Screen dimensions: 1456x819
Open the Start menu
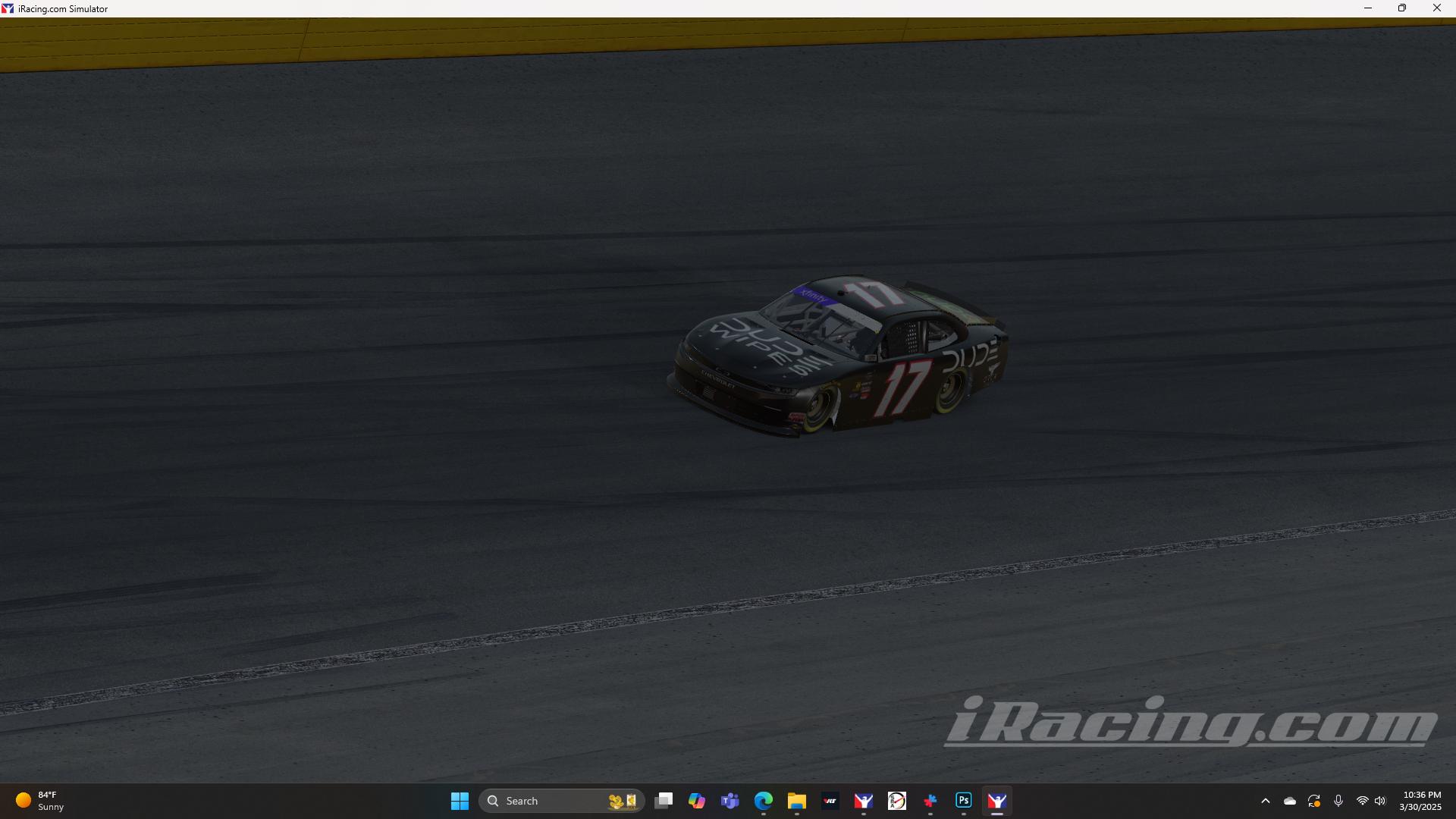pos(460,801)
